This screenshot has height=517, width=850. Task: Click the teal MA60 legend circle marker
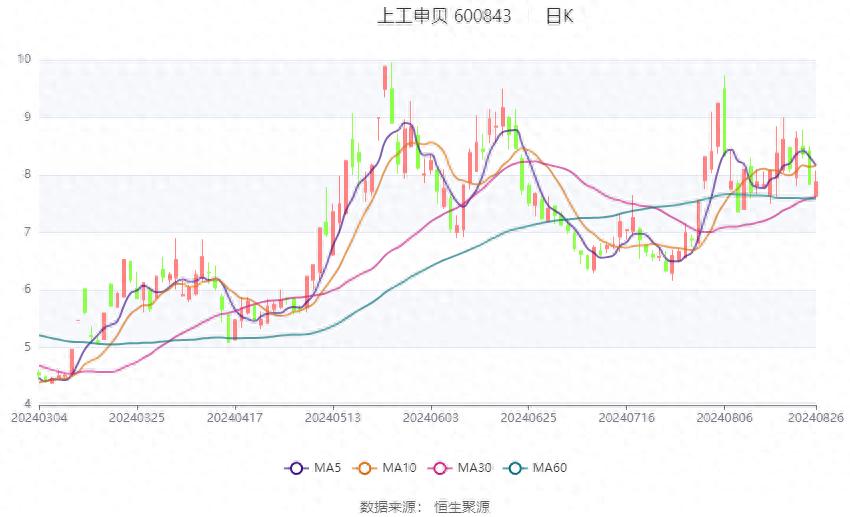click(x=515, y=468)
